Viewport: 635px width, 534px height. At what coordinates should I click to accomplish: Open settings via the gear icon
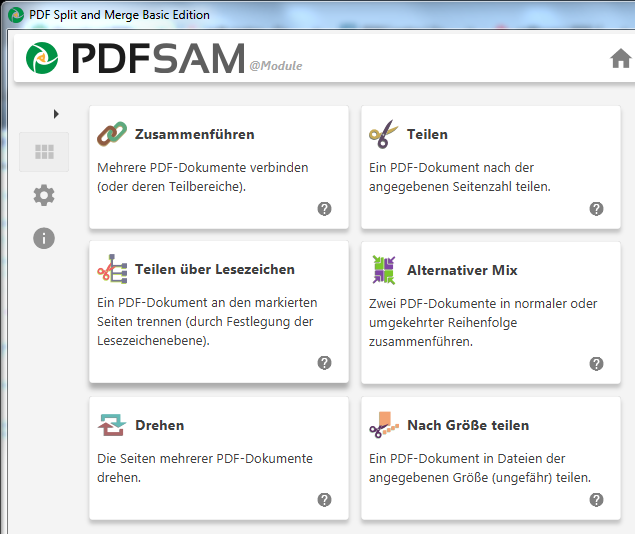coord(44,196)
